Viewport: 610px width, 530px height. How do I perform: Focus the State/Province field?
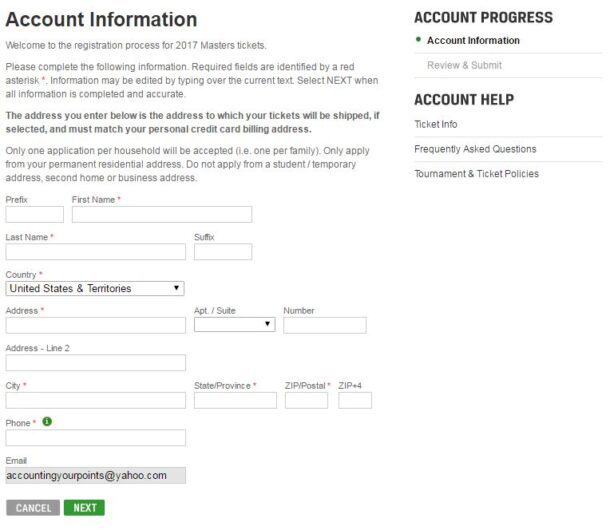(x=235, y=400)
